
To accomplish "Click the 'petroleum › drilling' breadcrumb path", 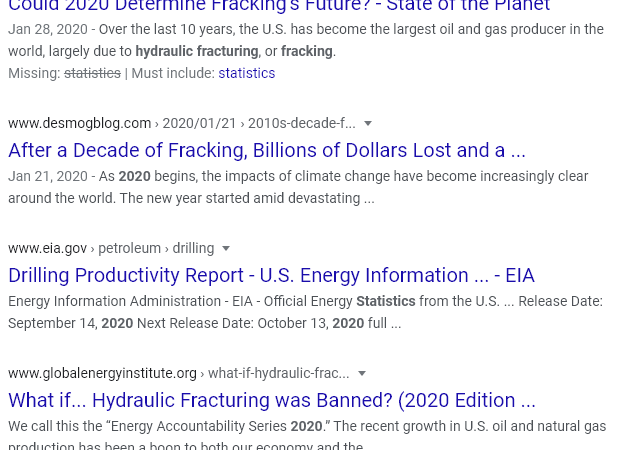I will pyautogui.click(x=156, y=248).
